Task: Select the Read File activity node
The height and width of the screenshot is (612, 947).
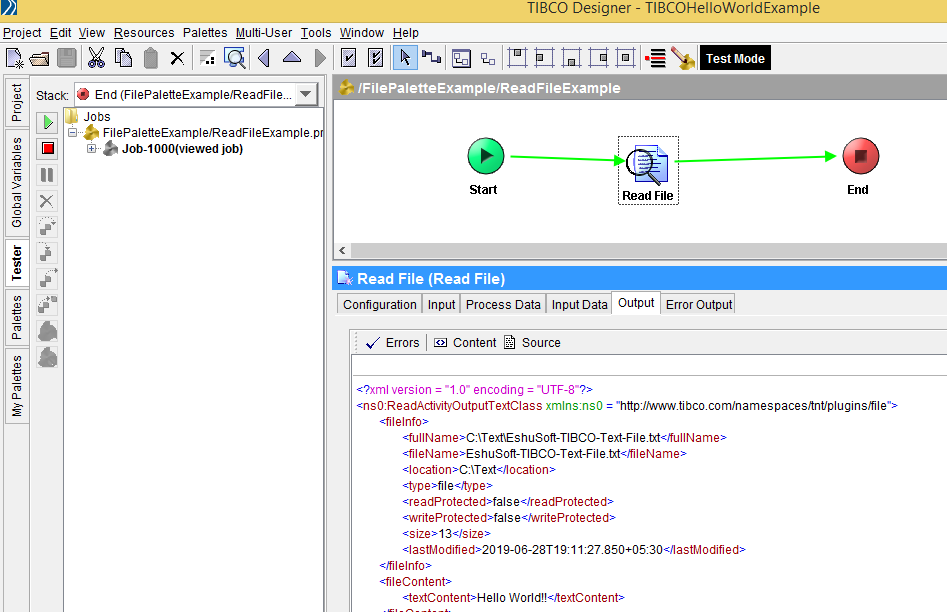Action: (647, 170)
